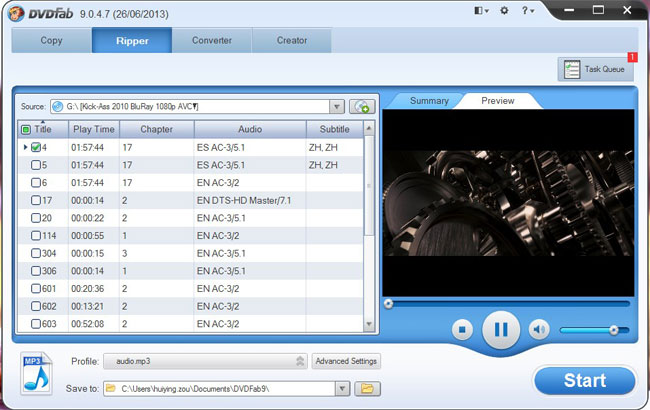Click the add source disc icon
The image size is (650, 410).
pyautogui.click(x=362, y=107)
